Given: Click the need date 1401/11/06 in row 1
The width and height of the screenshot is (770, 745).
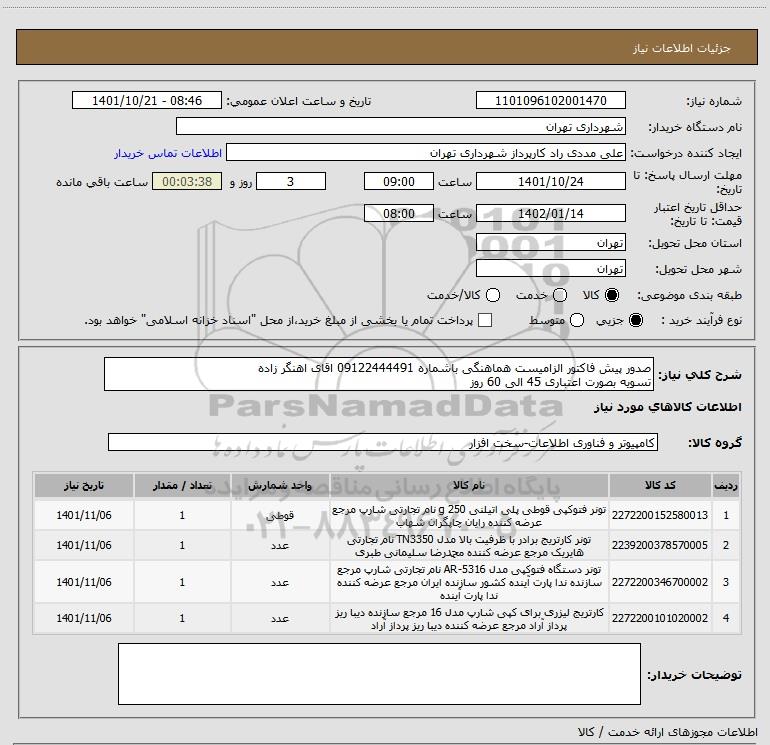Looking at the screenshot, I should pos(84,515).
